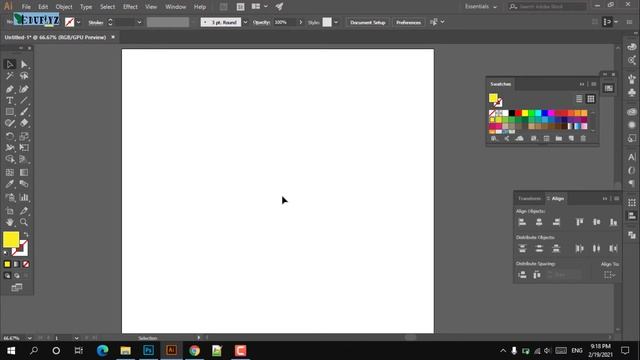
Task: Expand the Opacity slider arrow
Action: click(301, 22)
